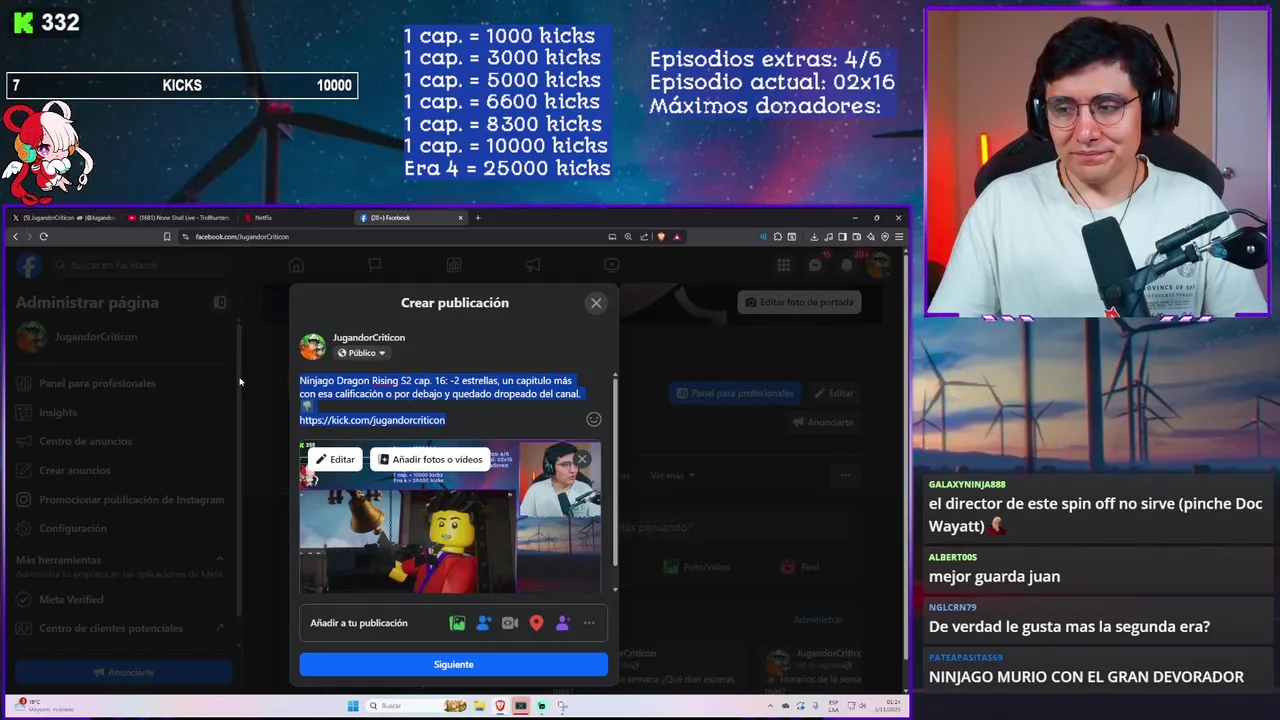1280x720 pixels.
Task: Click the Brave Shields lion icon
Action: coord(661,237)
